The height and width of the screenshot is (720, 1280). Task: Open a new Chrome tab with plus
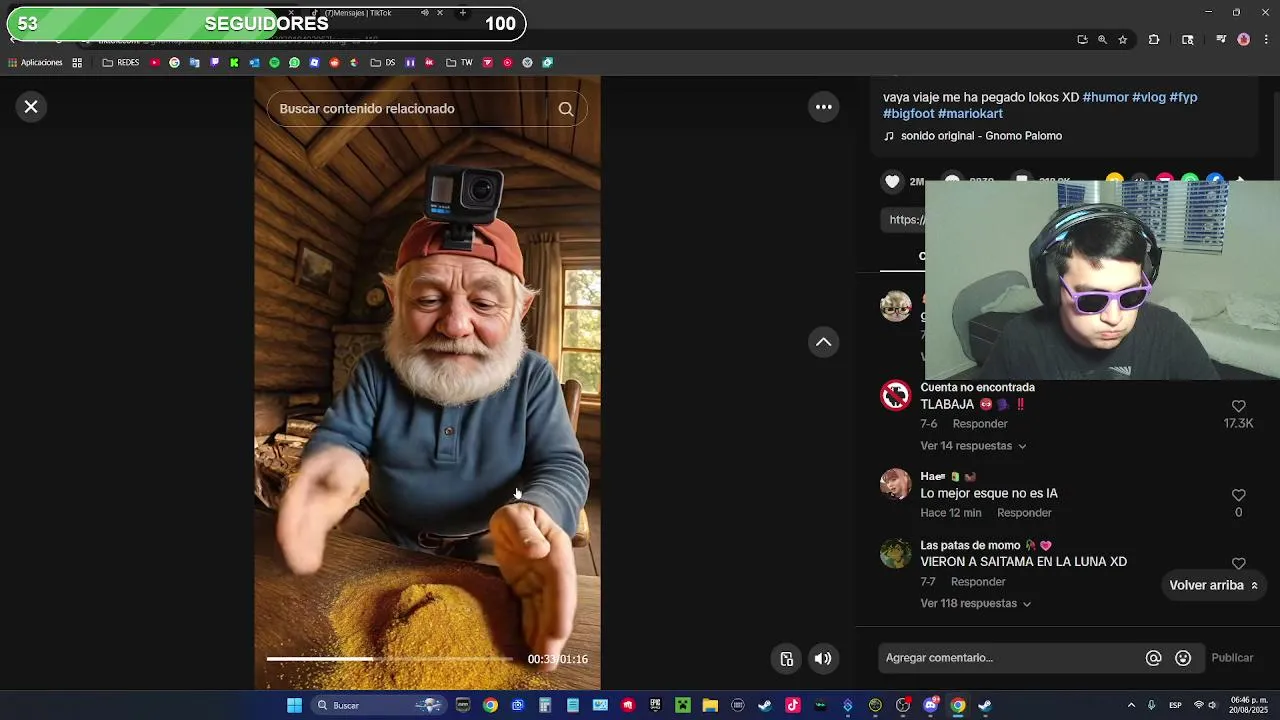(462, 13)
